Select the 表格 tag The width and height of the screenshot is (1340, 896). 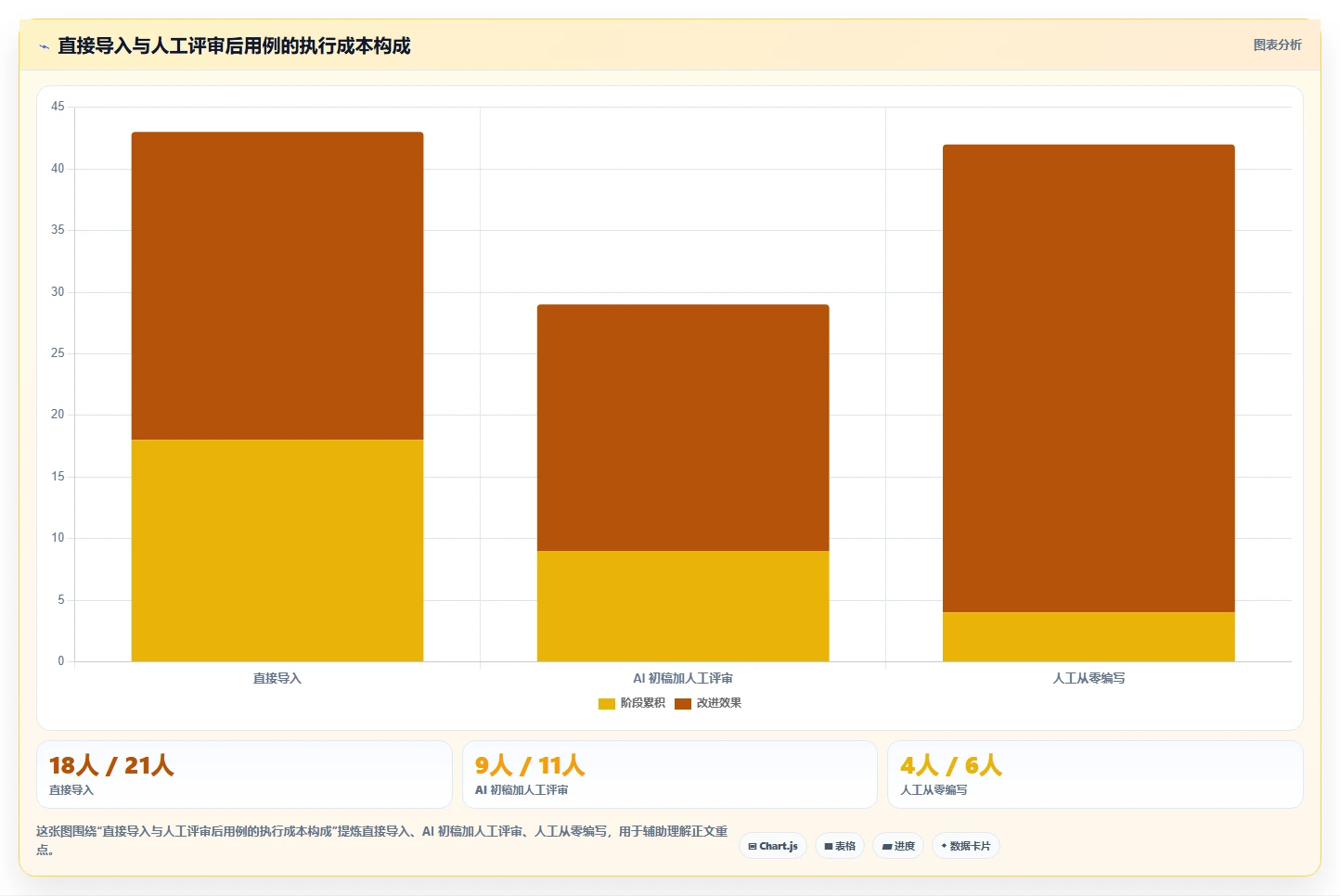click(840, 846)
